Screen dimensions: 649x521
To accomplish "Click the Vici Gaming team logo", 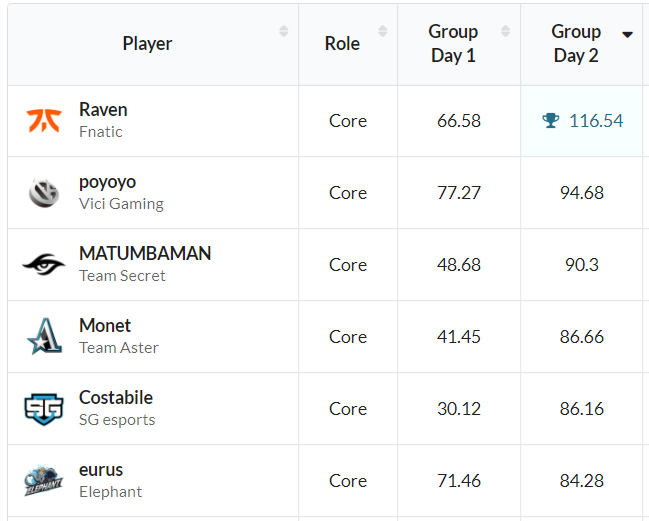I will click(44, 193).
